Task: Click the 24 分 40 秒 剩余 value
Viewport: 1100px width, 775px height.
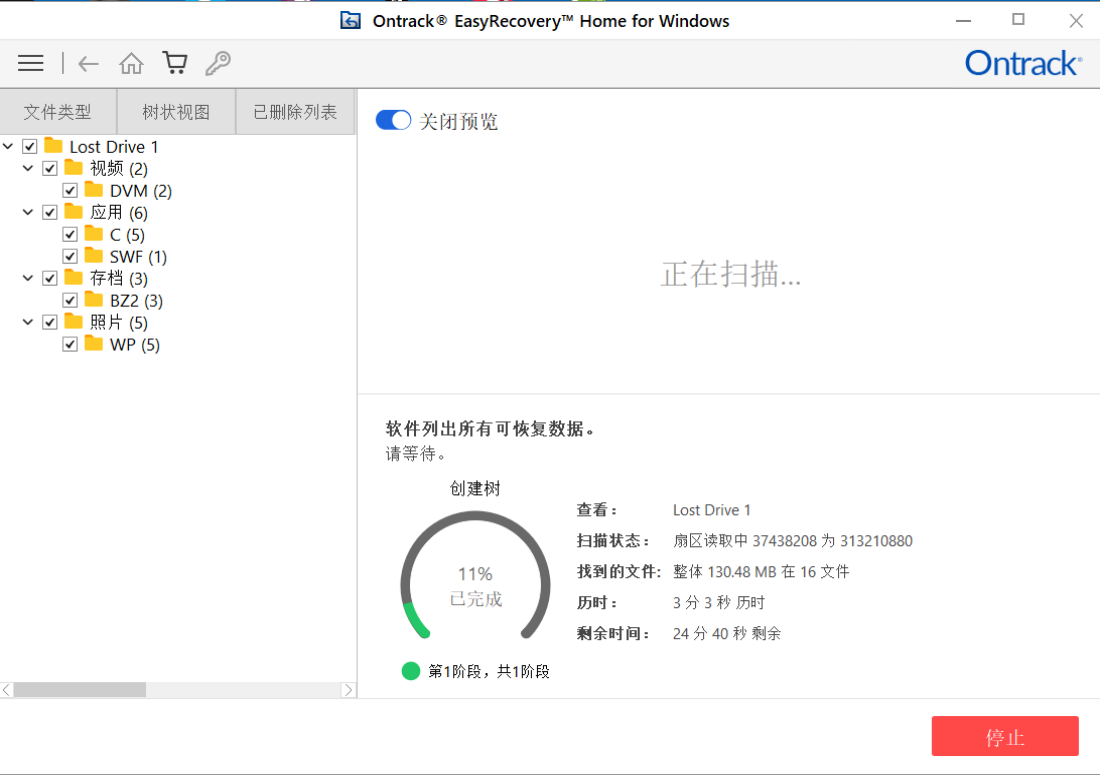Action: coord(727,633)
